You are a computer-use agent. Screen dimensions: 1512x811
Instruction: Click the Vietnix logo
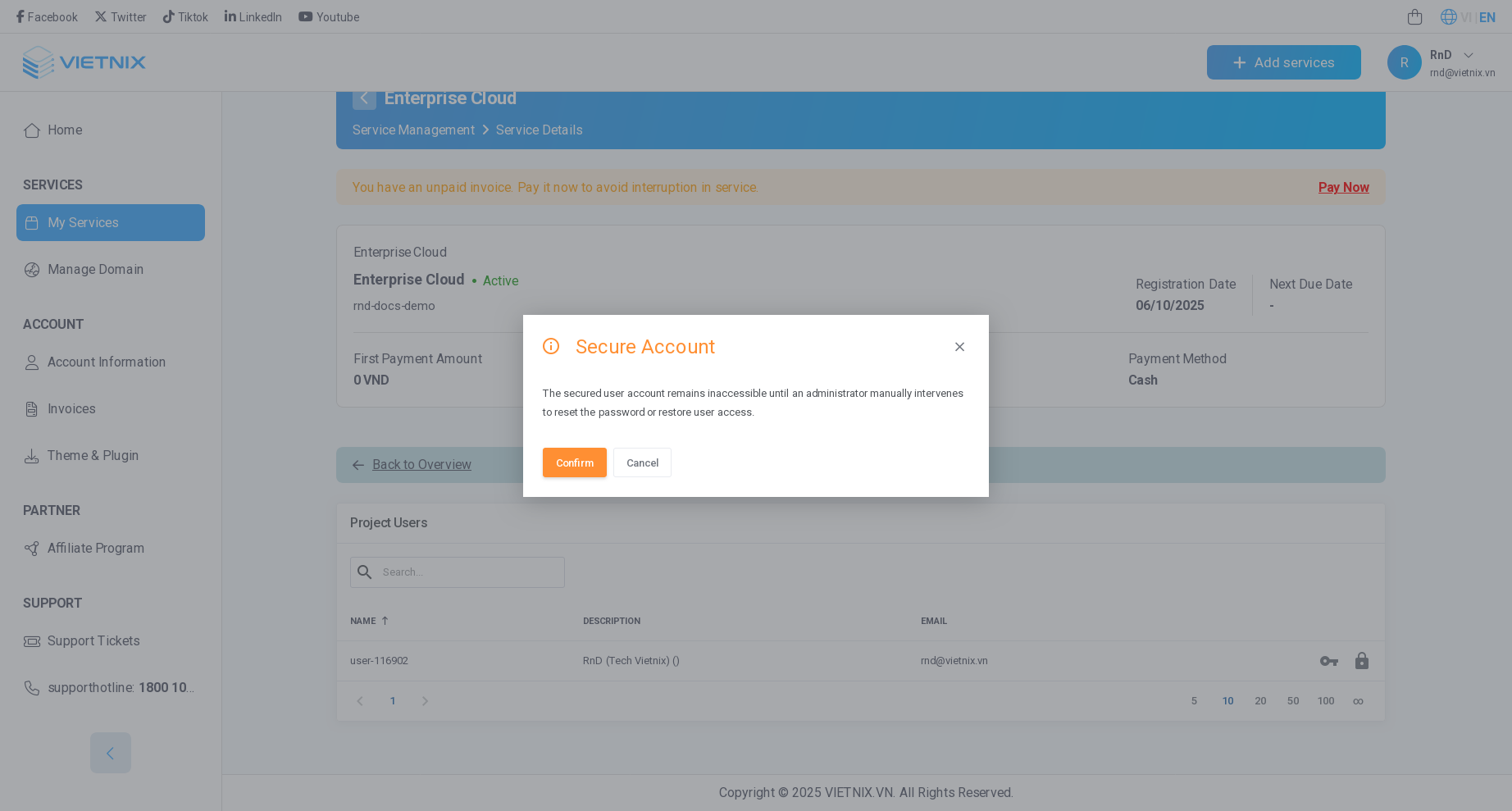84,62
